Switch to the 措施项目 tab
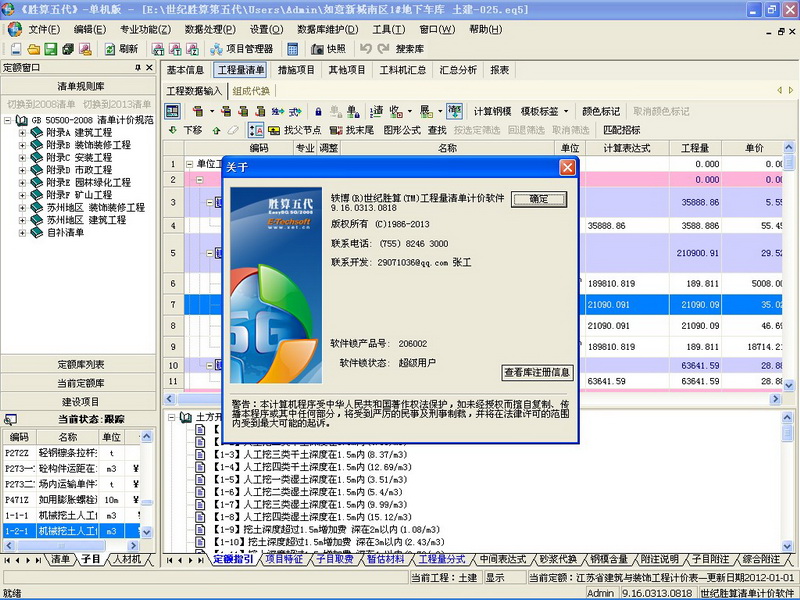 pos(296,70)
